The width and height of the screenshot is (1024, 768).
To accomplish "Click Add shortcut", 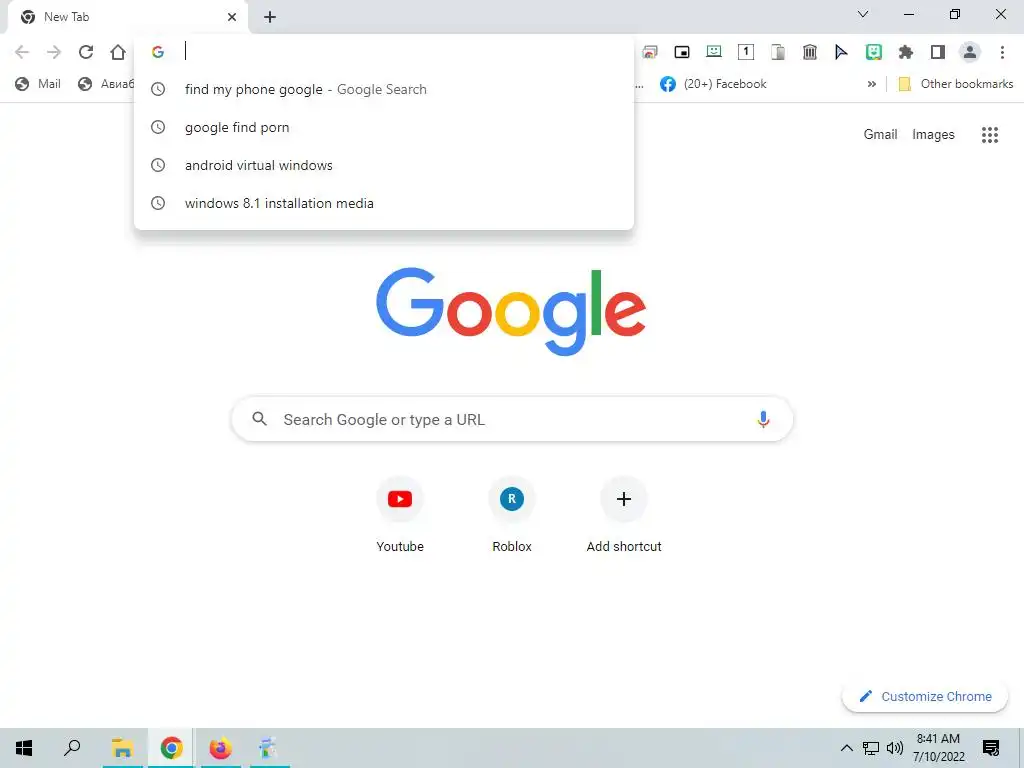I will click(624, 516).
